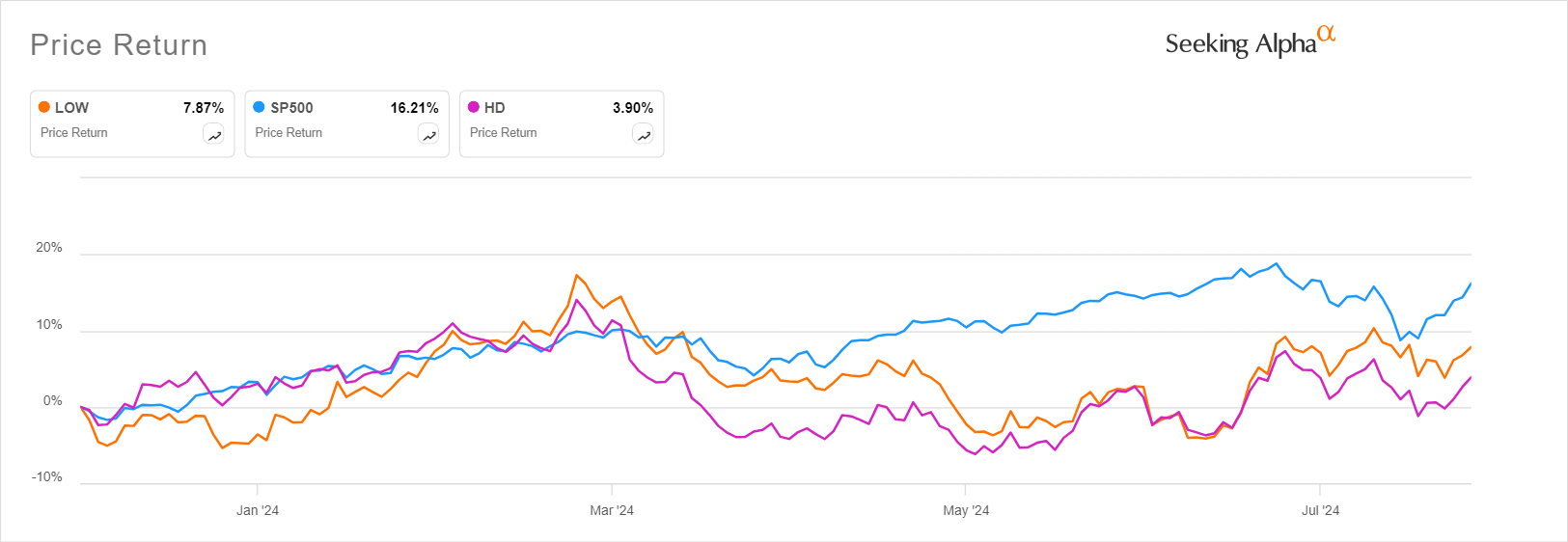The width and height of the screenshot is (1568, 542).
Task: Click the trend chart icon in LOW card
Action: pos(214,135)
